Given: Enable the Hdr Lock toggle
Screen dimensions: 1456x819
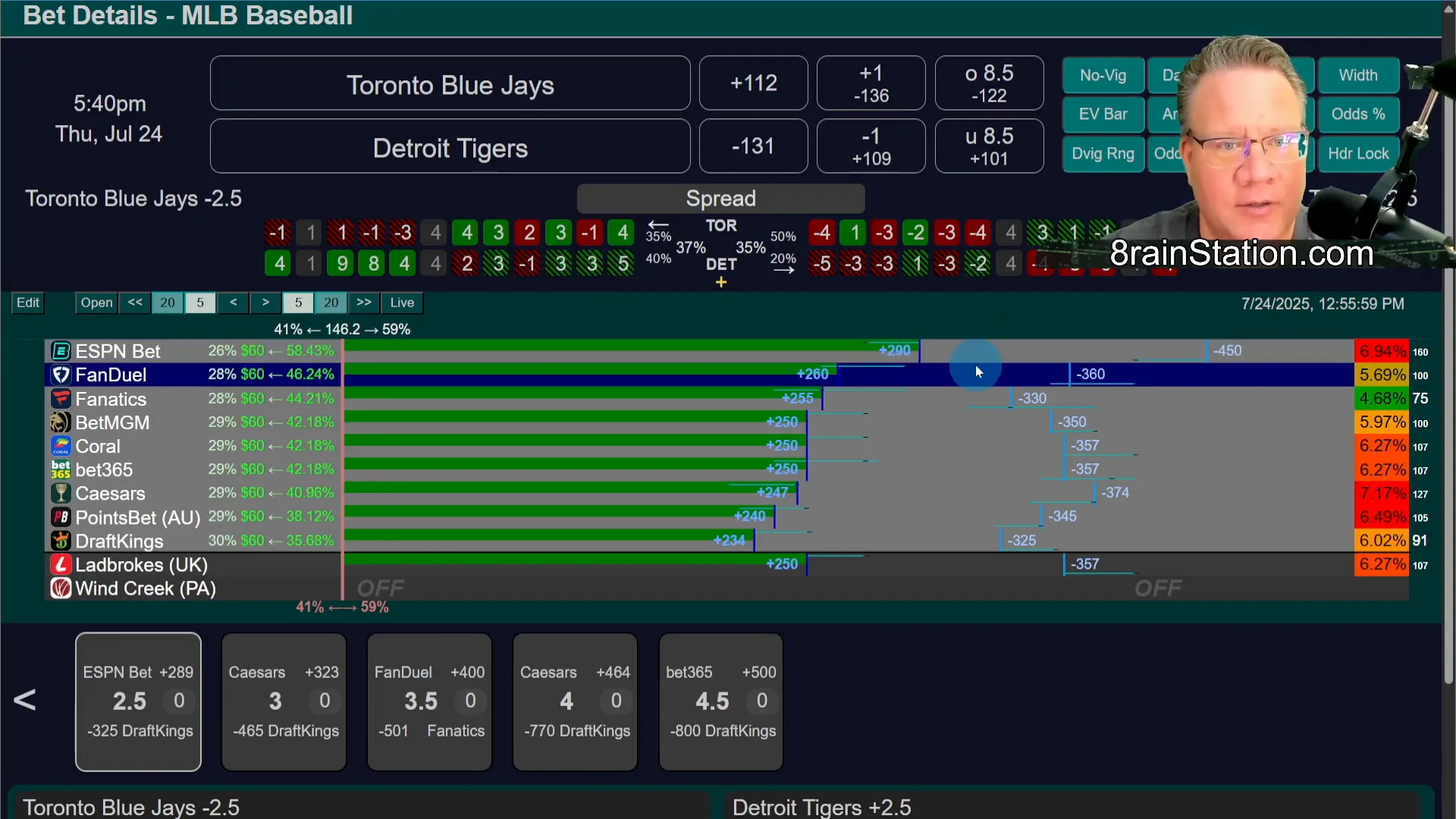Looking at the screenshot, I should pos(1357,154).
